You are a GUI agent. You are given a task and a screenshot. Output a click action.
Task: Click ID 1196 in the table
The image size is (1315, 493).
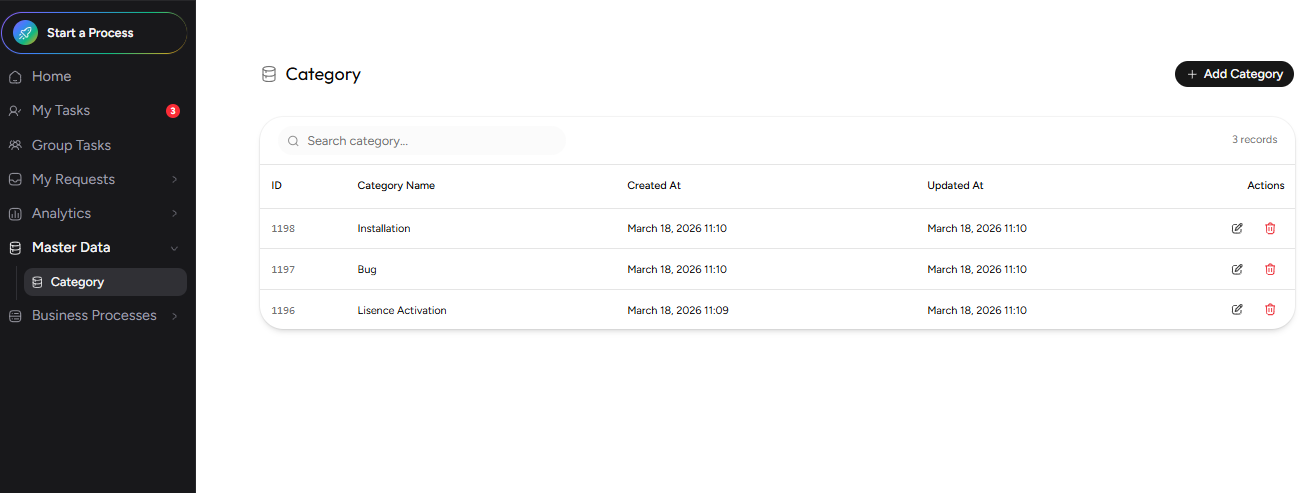[283, 311]
